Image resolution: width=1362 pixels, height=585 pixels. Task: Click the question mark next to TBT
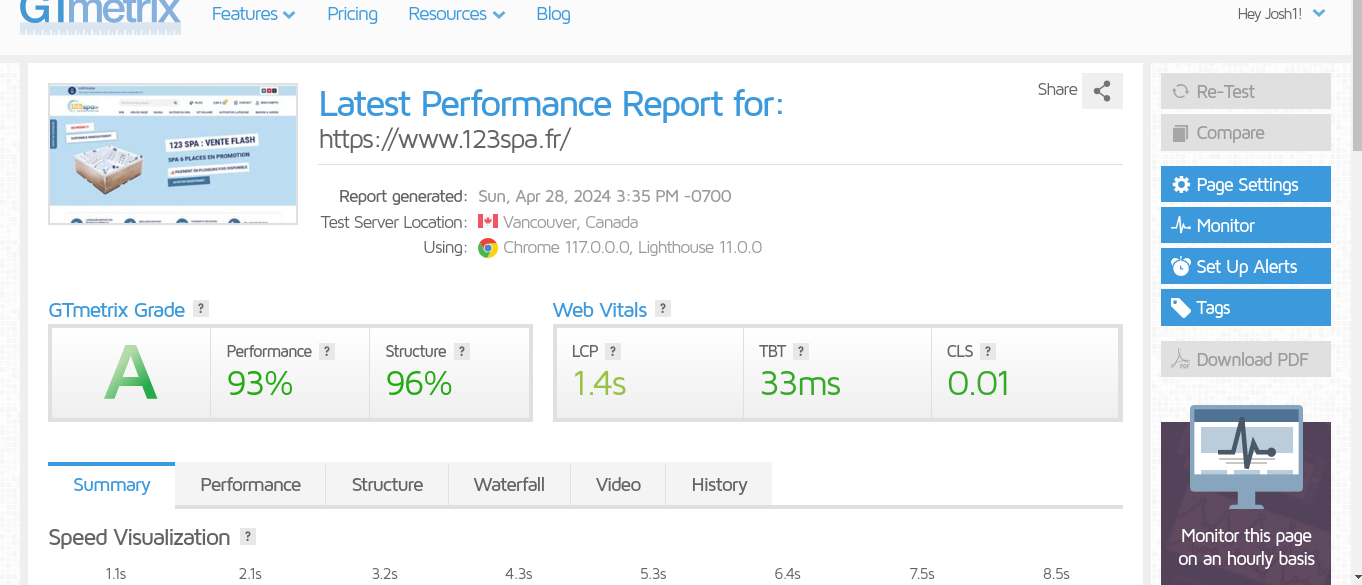(801, 352)
